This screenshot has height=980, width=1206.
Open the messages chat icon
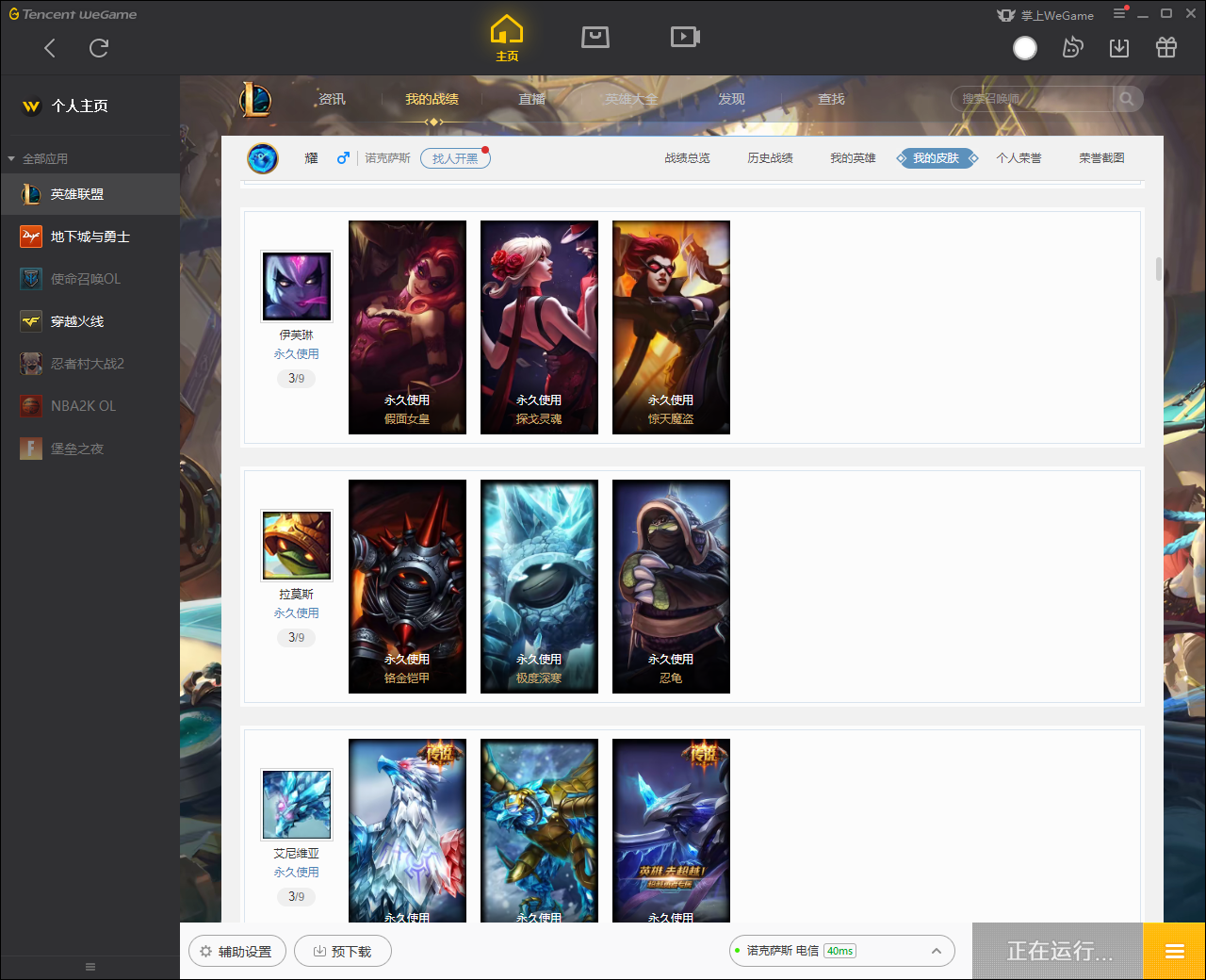pyautogui.click(x=1072, y=48)
